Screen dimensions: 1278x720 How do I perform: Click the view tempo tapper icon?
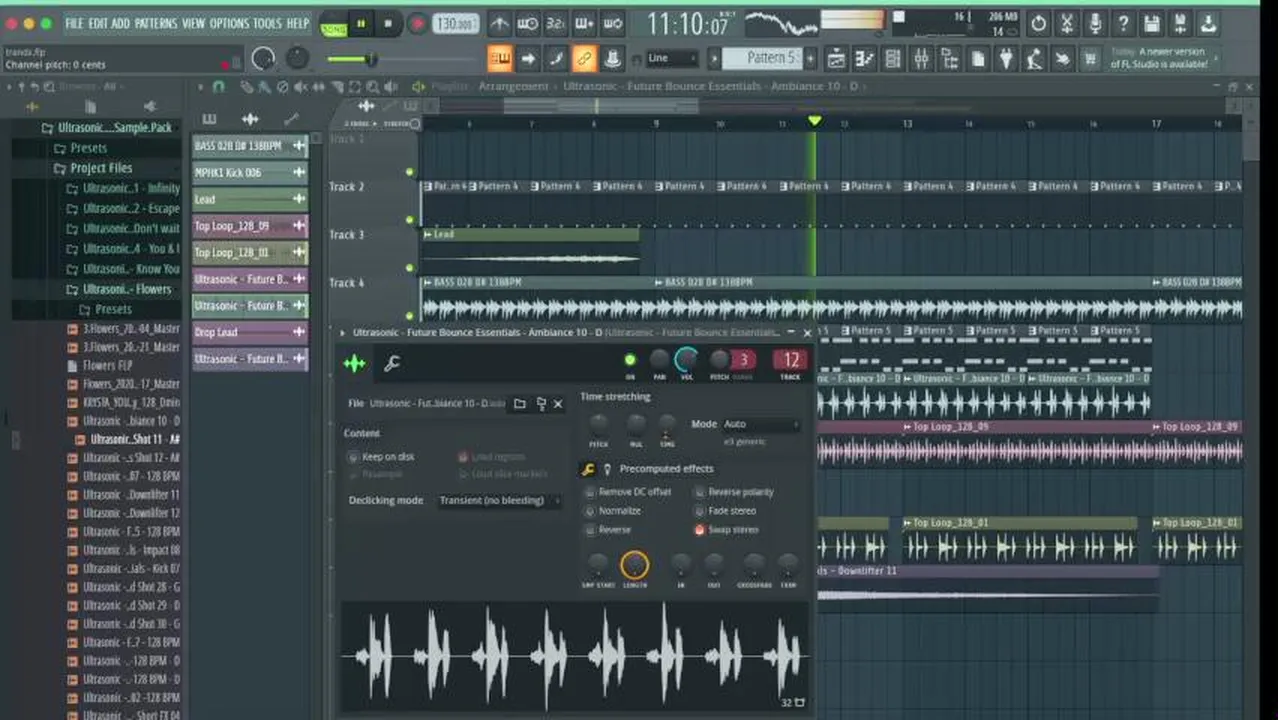[x=1034, y=59]
